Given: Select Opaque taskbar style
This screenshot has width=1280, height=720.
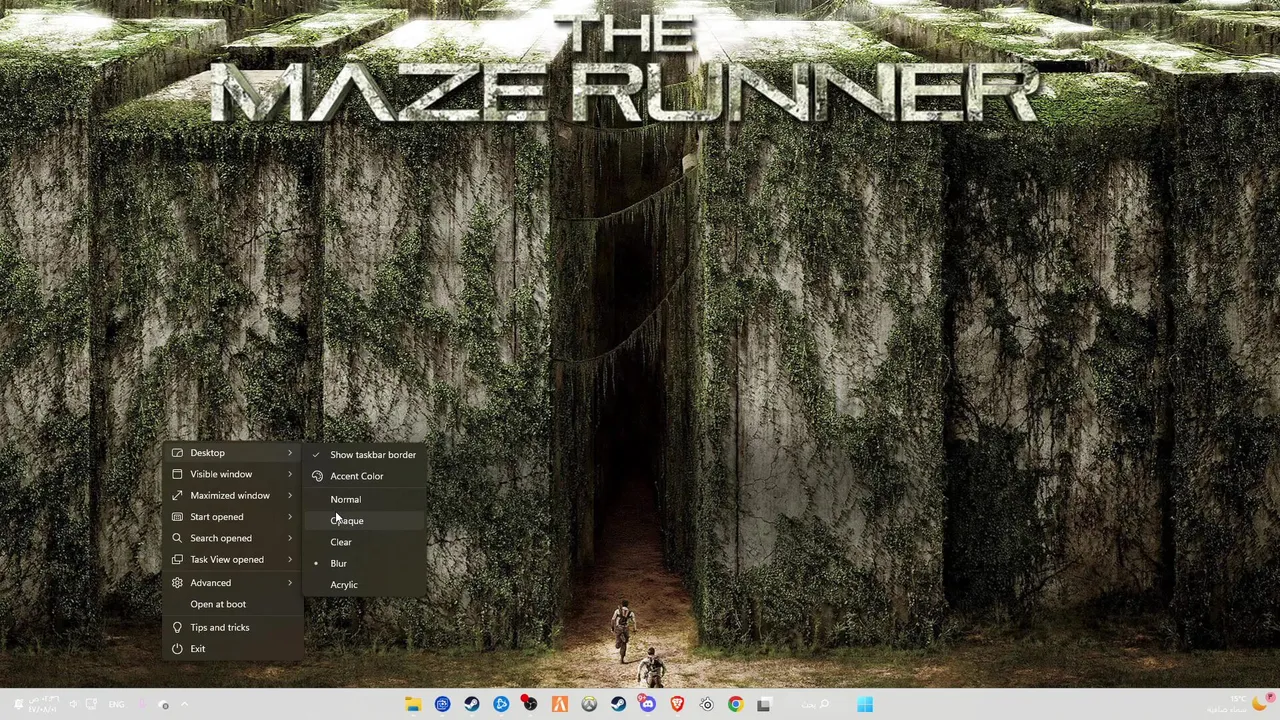Looking at the screenshot, I should coord(365,520).
